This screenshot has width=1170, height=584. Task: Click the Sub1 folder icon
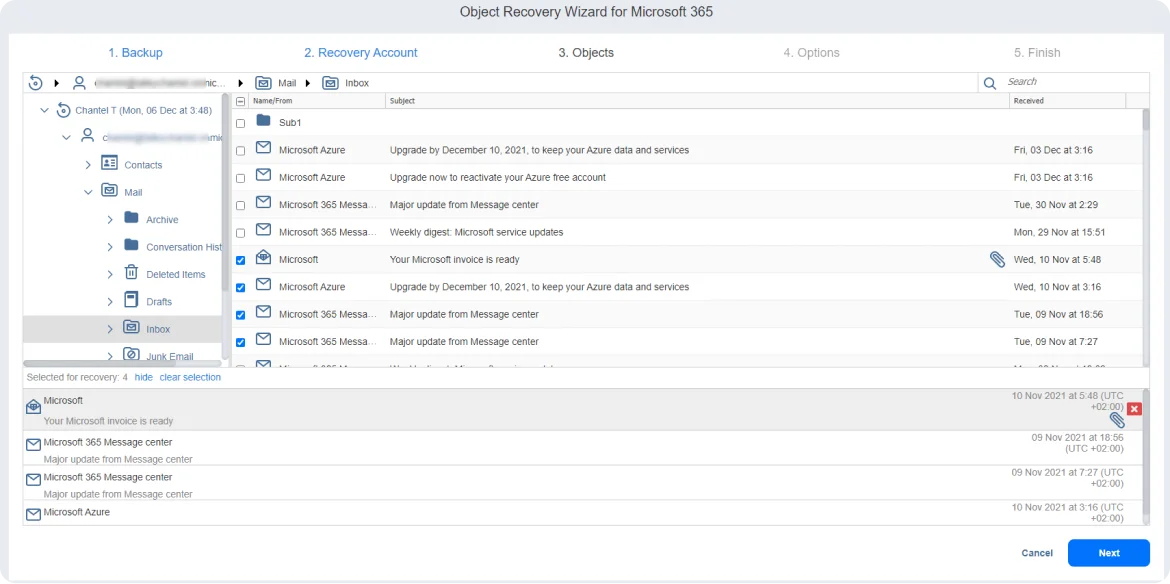click(264, 122)
